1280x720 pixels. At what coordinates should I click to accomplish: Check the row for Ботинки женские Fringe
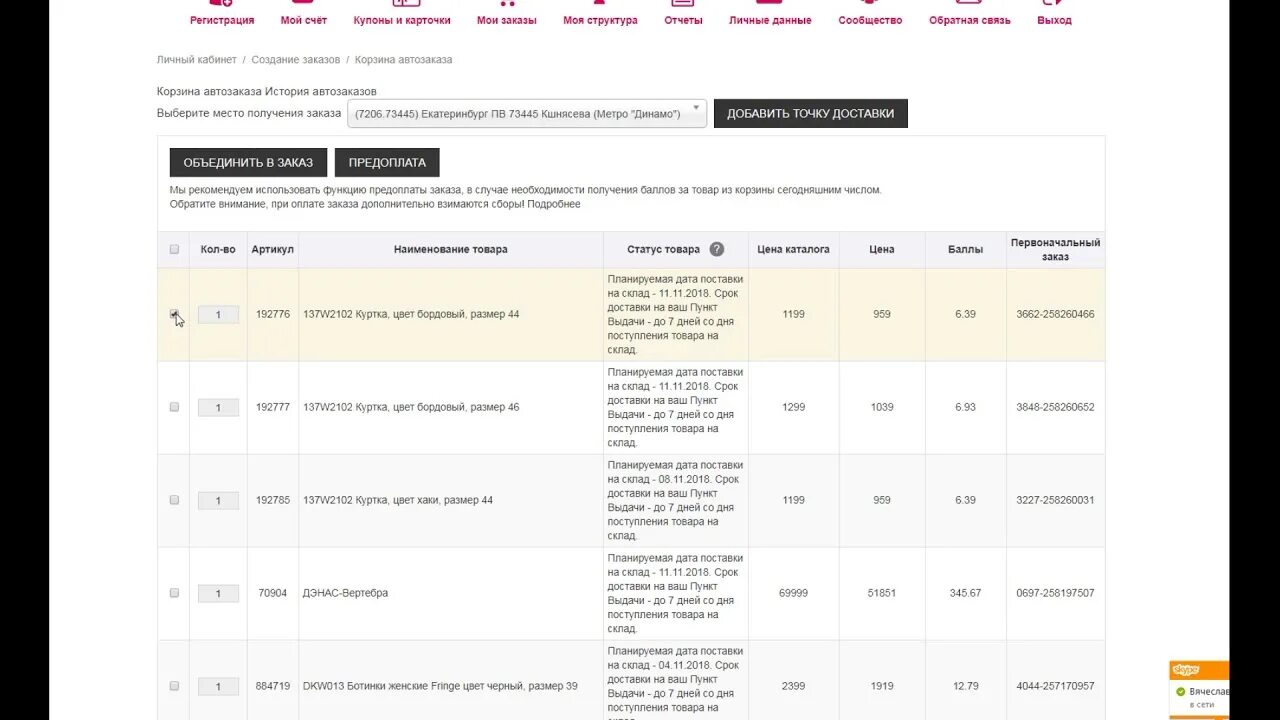174,686
